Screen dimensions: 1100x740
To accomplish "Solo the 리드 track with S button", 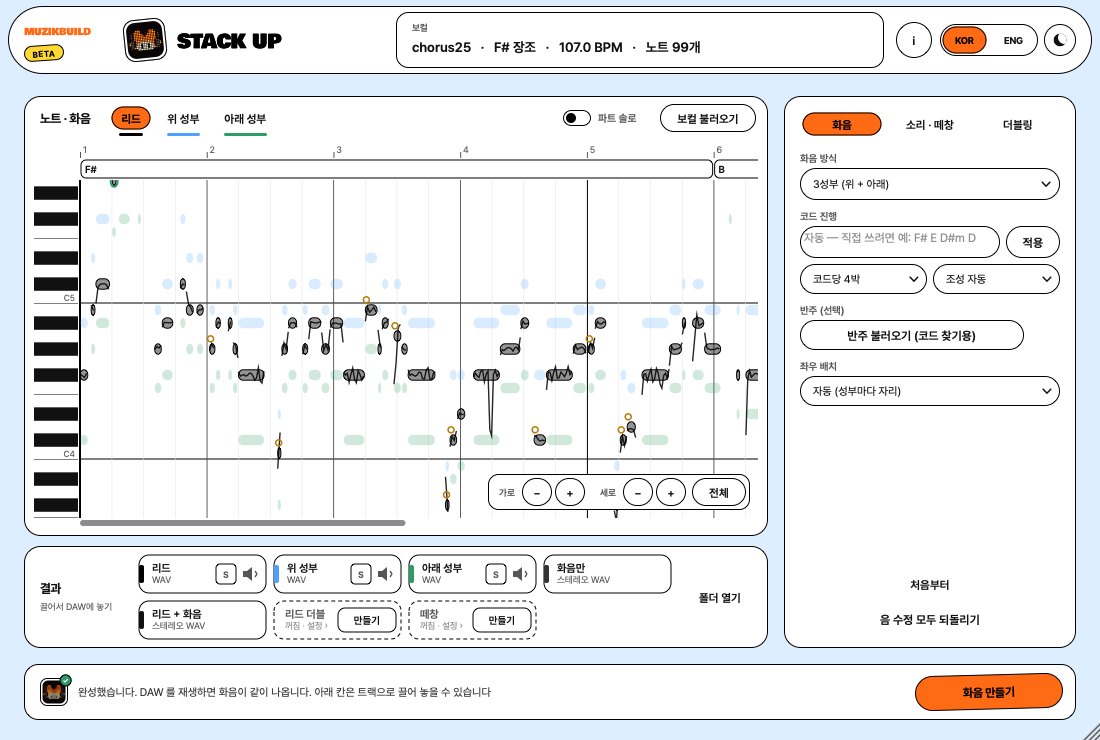I will 225,574.
